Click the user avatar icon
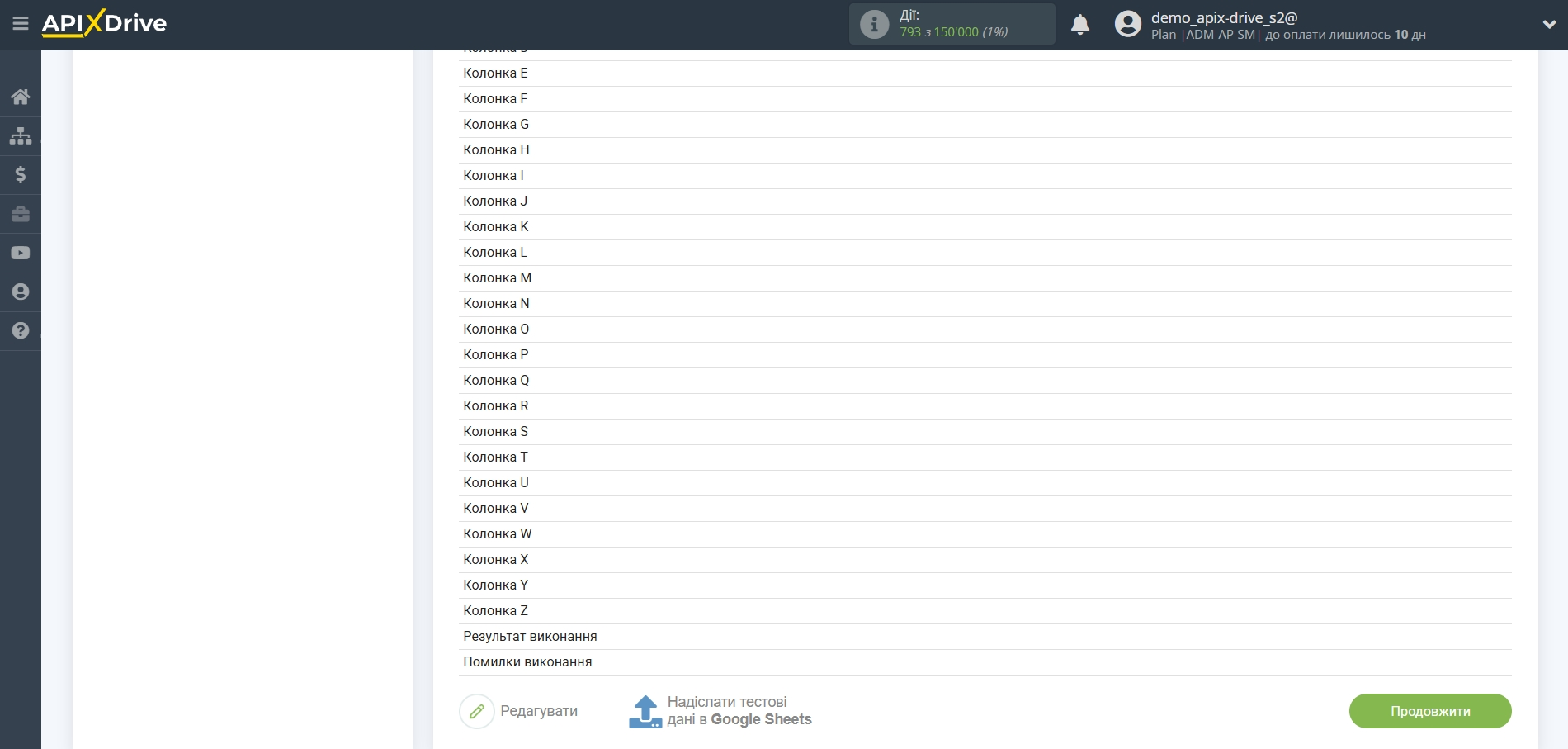The height and width of the screenshot is (749, 1568). tap(1128, 24)
